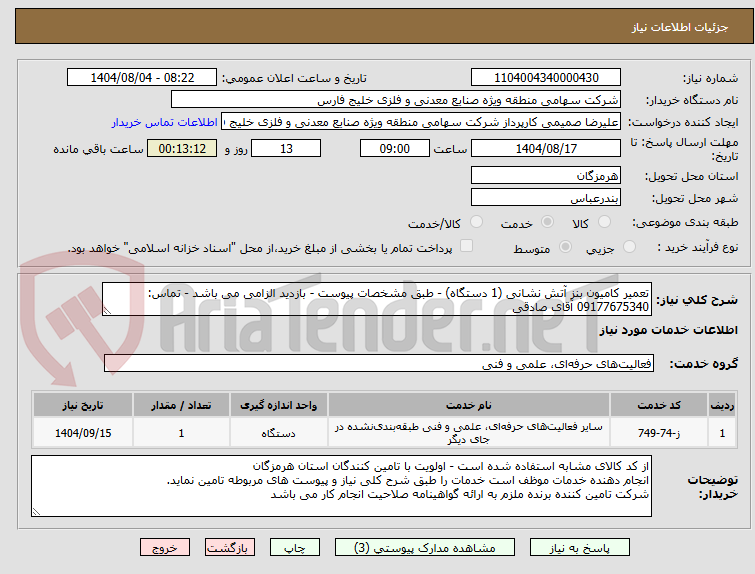Click the city field بندرعباس

click(546, 197)
